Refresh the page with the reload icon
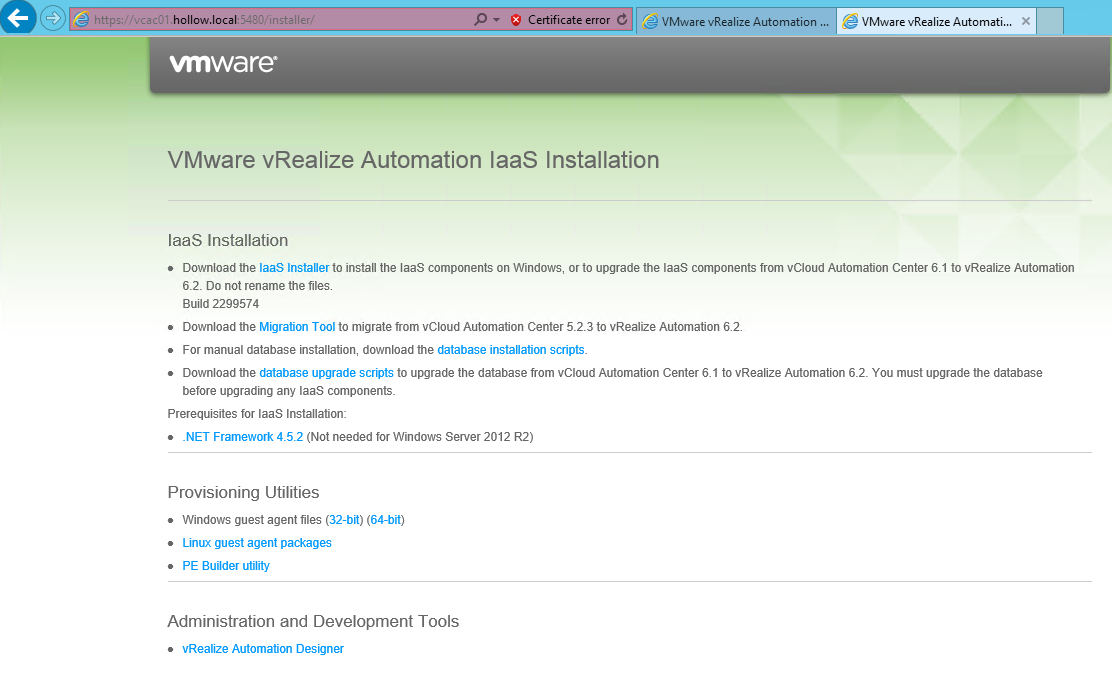Viewport: 1112px width, 679px height. click(622, 20)
